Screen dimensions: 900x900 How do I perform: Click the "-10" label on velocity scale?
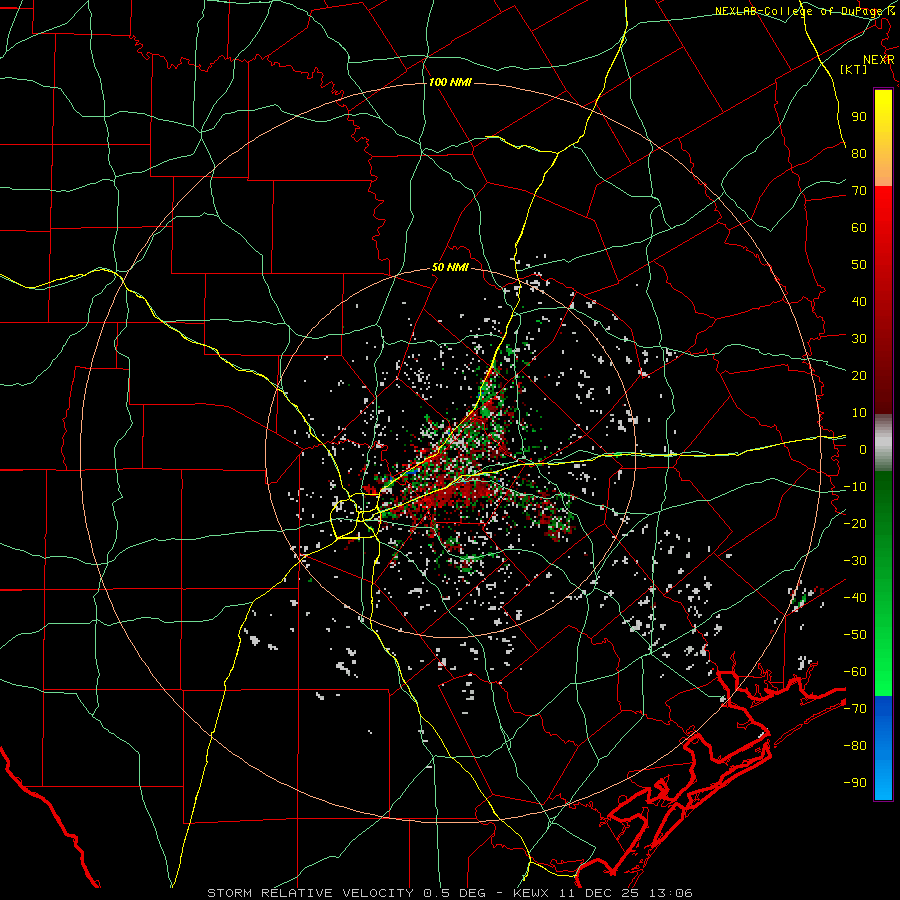coord(855,487)
